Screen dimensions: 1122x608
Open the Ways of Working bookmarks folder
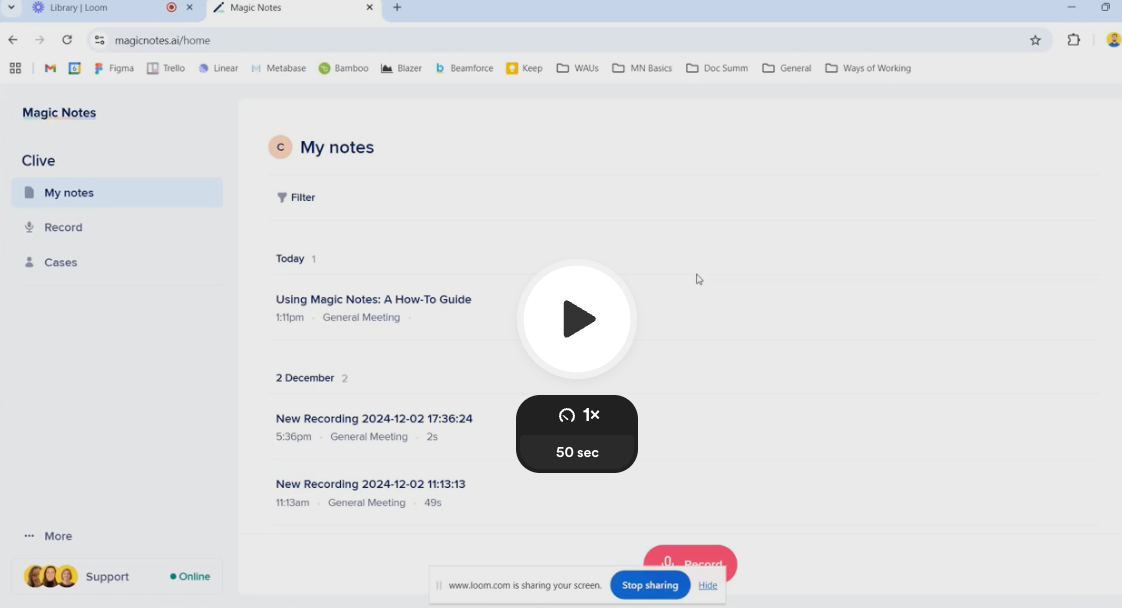(x=868, y=68)
